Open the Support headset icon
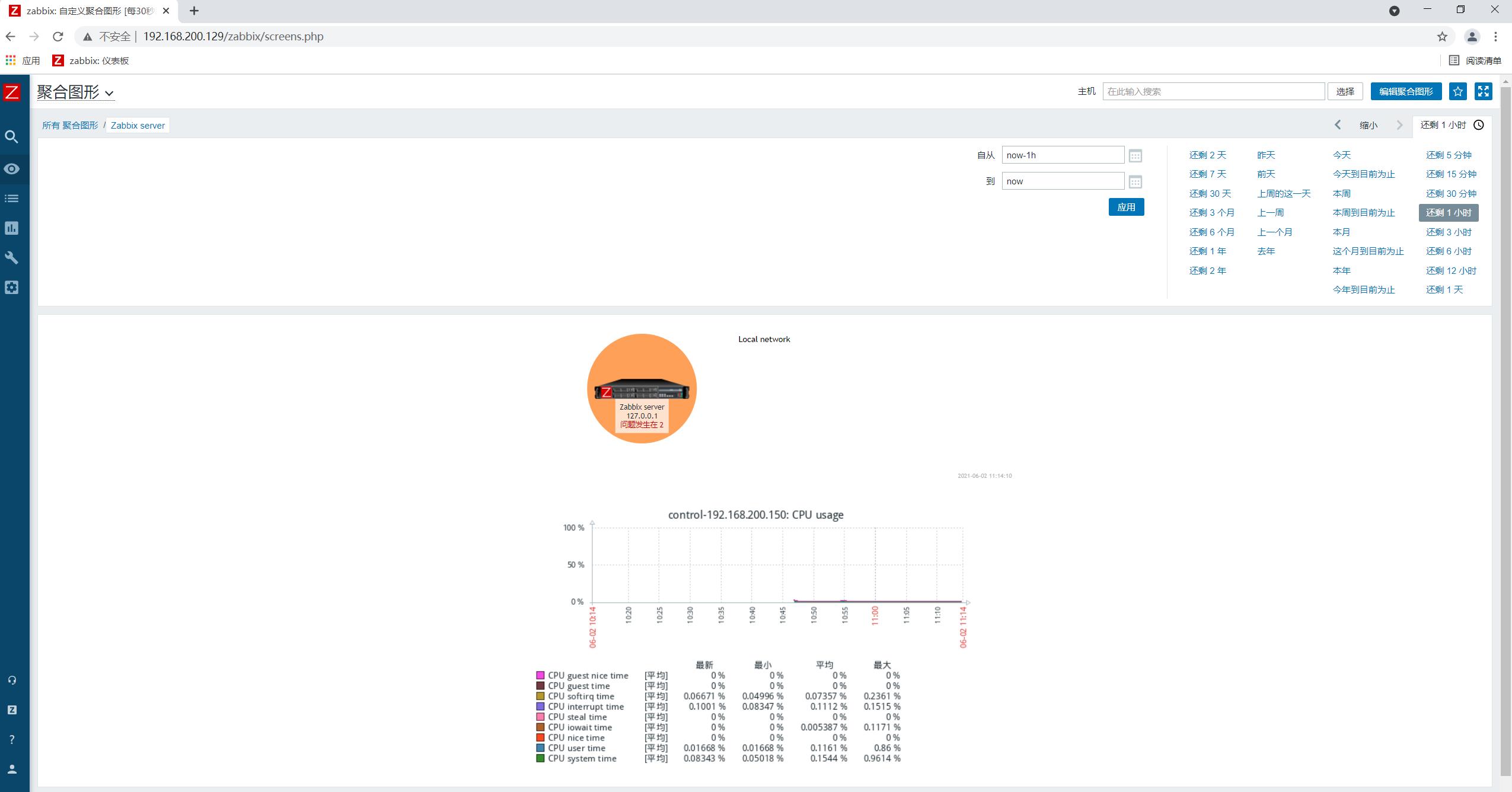The image size is (1512, 792). pyautogui.click(x=12, y=681)
